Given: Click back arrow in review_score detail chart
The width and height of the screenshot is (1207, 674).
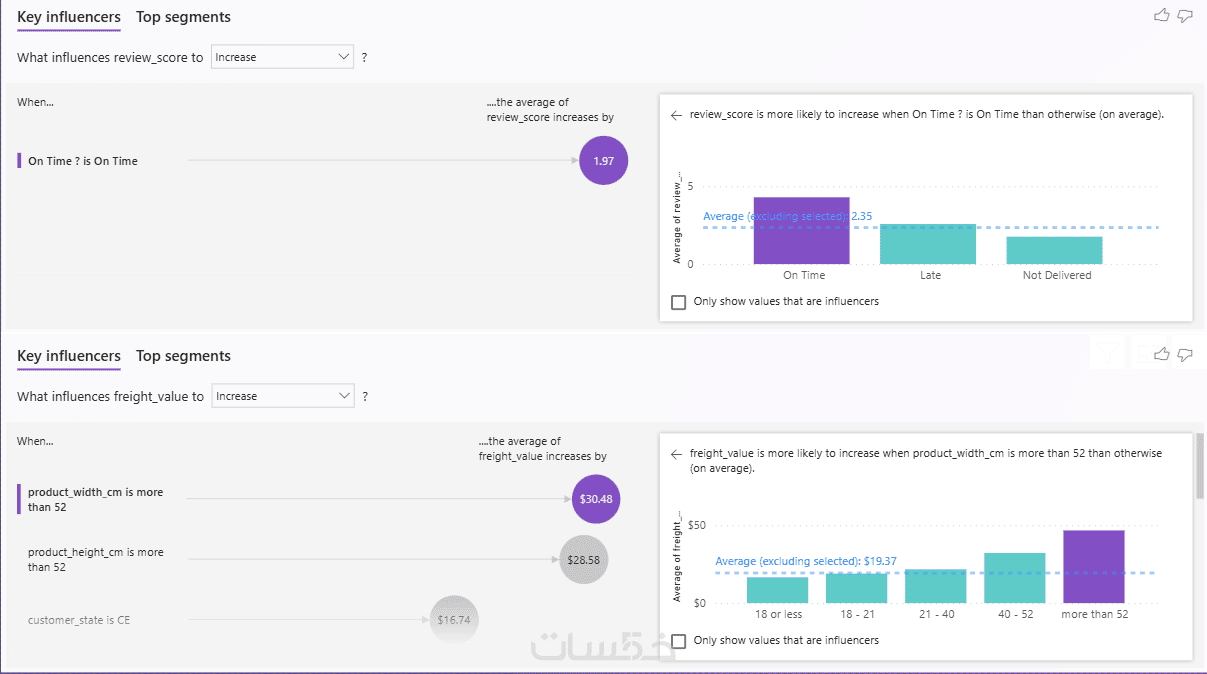Looking at the screenshot, I should (676, 115).
